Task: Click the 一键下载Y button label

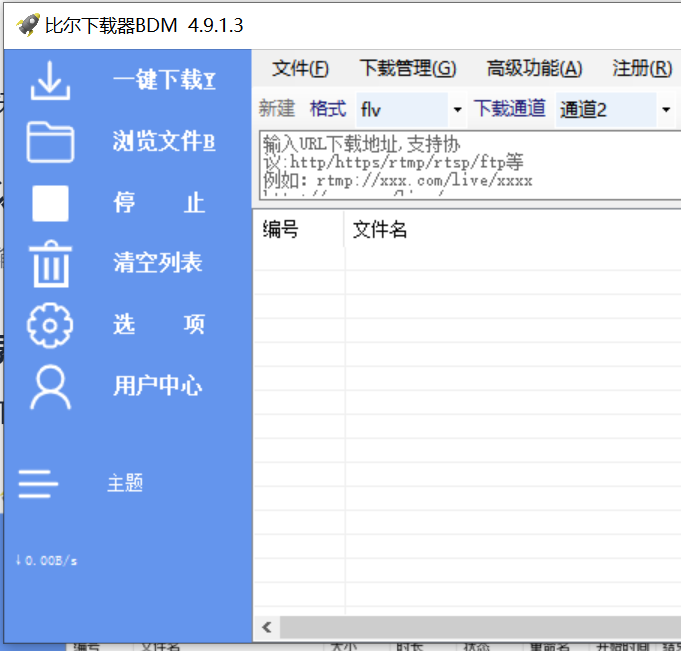Action: 165,79
